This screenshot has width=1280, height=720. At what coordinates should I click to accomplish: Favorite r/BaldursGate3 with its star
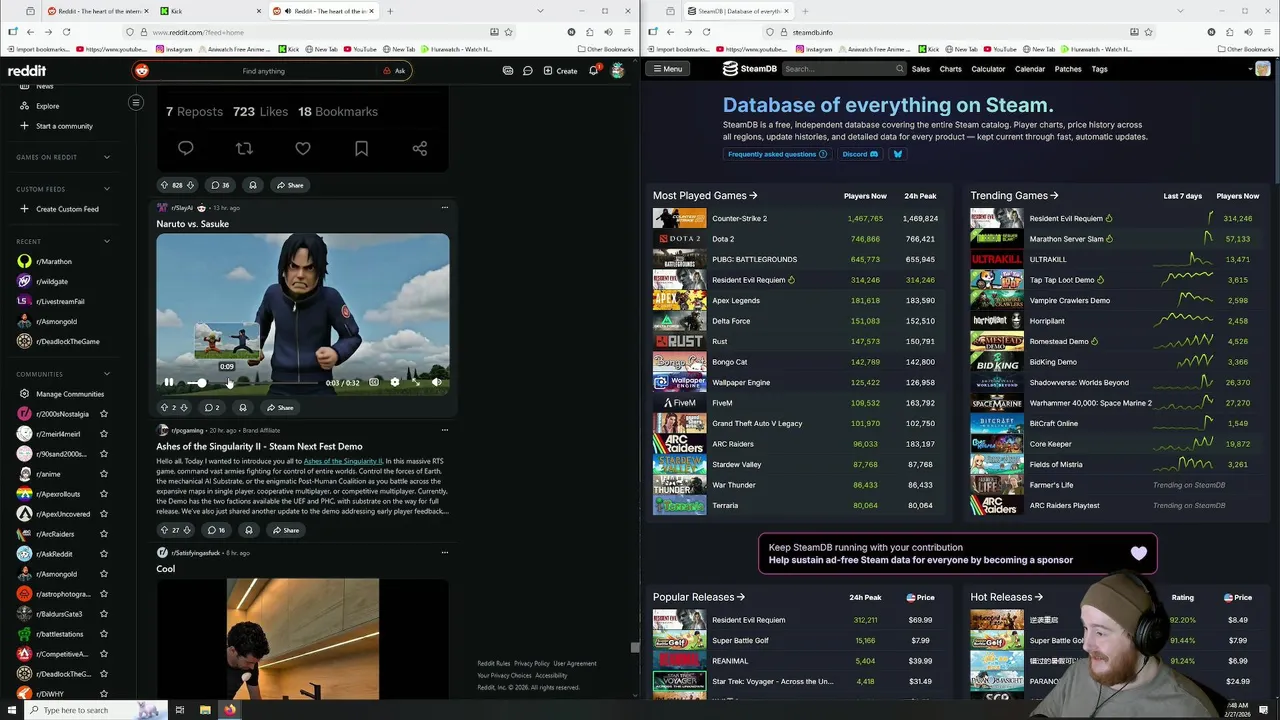pos(103,614)
